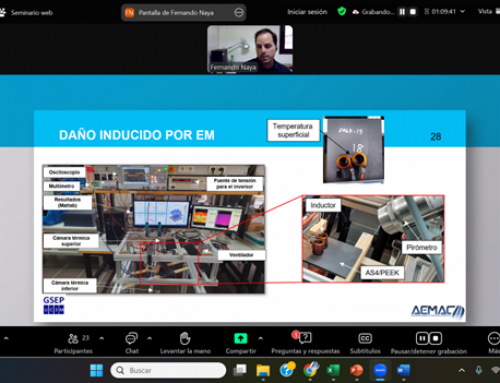Click the AEMAC logo on slide

(x=437, y=311)
